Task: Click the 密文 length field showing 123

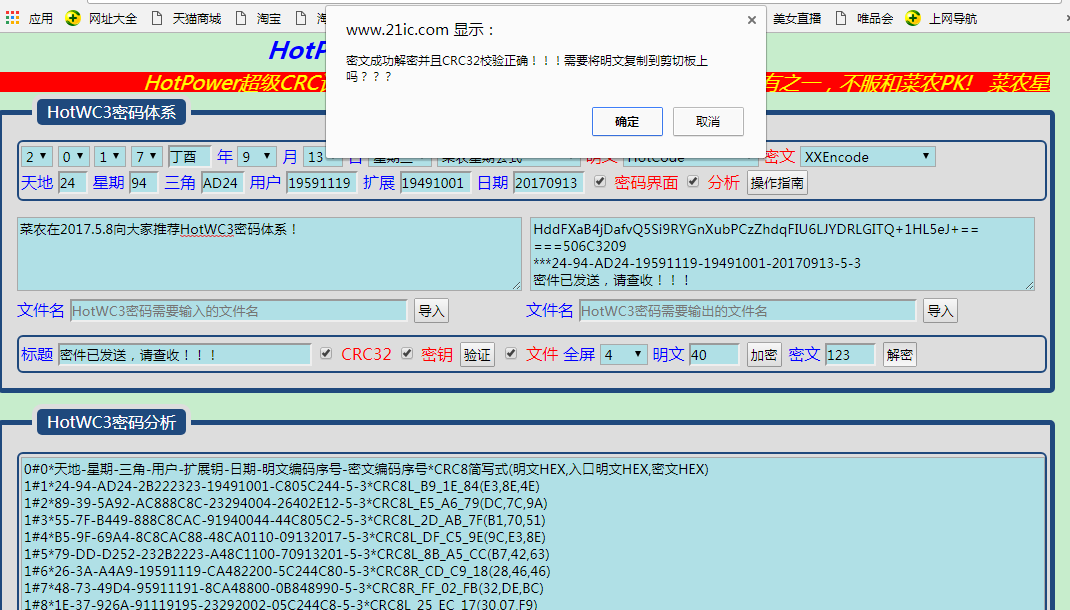Action: 850,355
